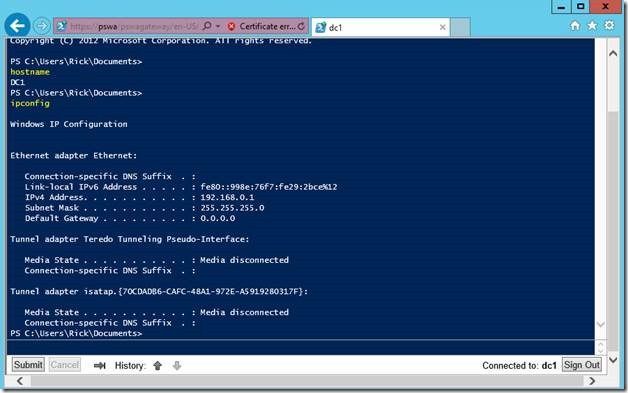Click the horizontal scroll left arrow
This screenshot has width=628, height=393.
click(20, 381)
